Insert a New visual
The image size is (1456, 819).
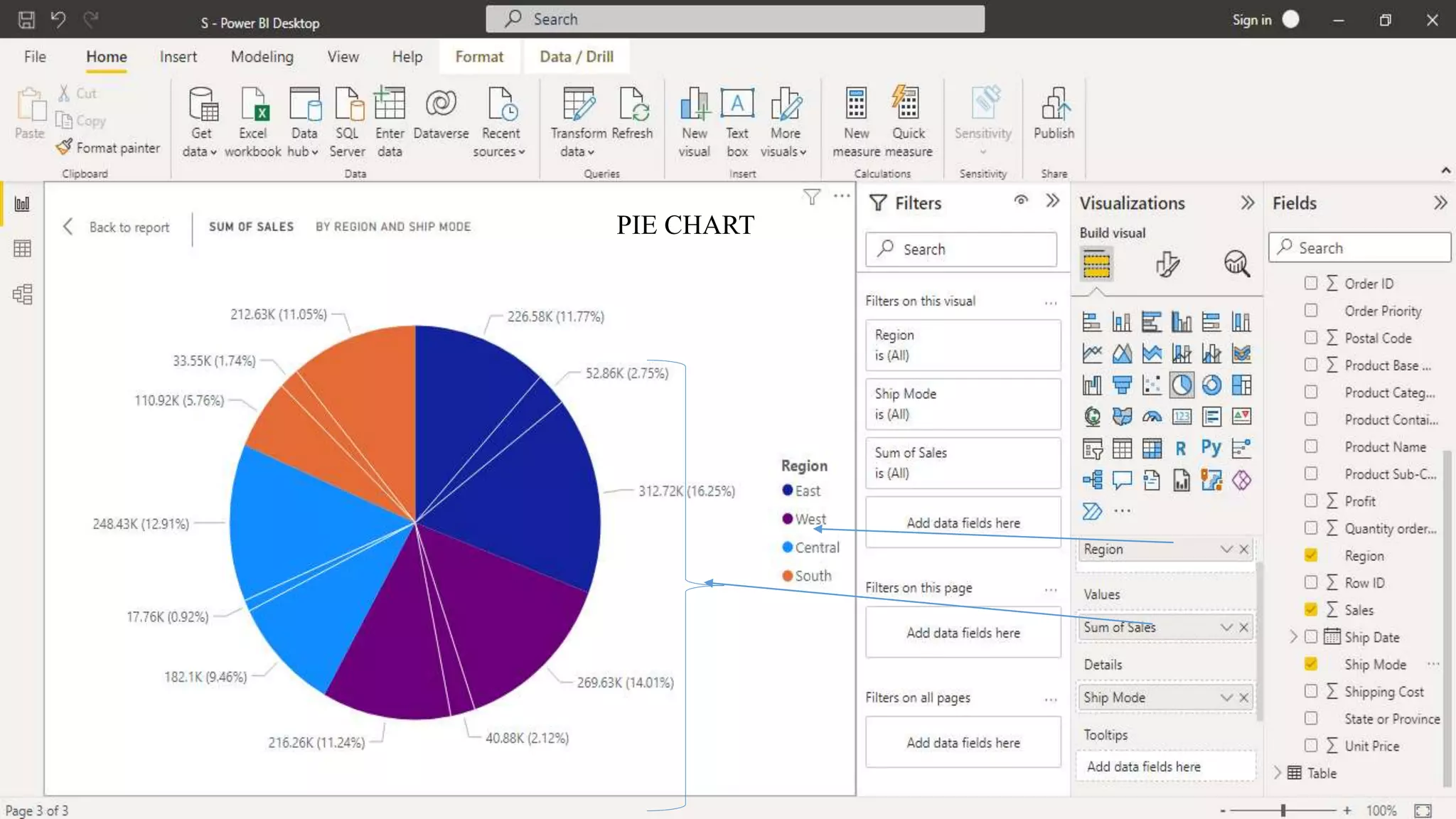click(694, 122)
